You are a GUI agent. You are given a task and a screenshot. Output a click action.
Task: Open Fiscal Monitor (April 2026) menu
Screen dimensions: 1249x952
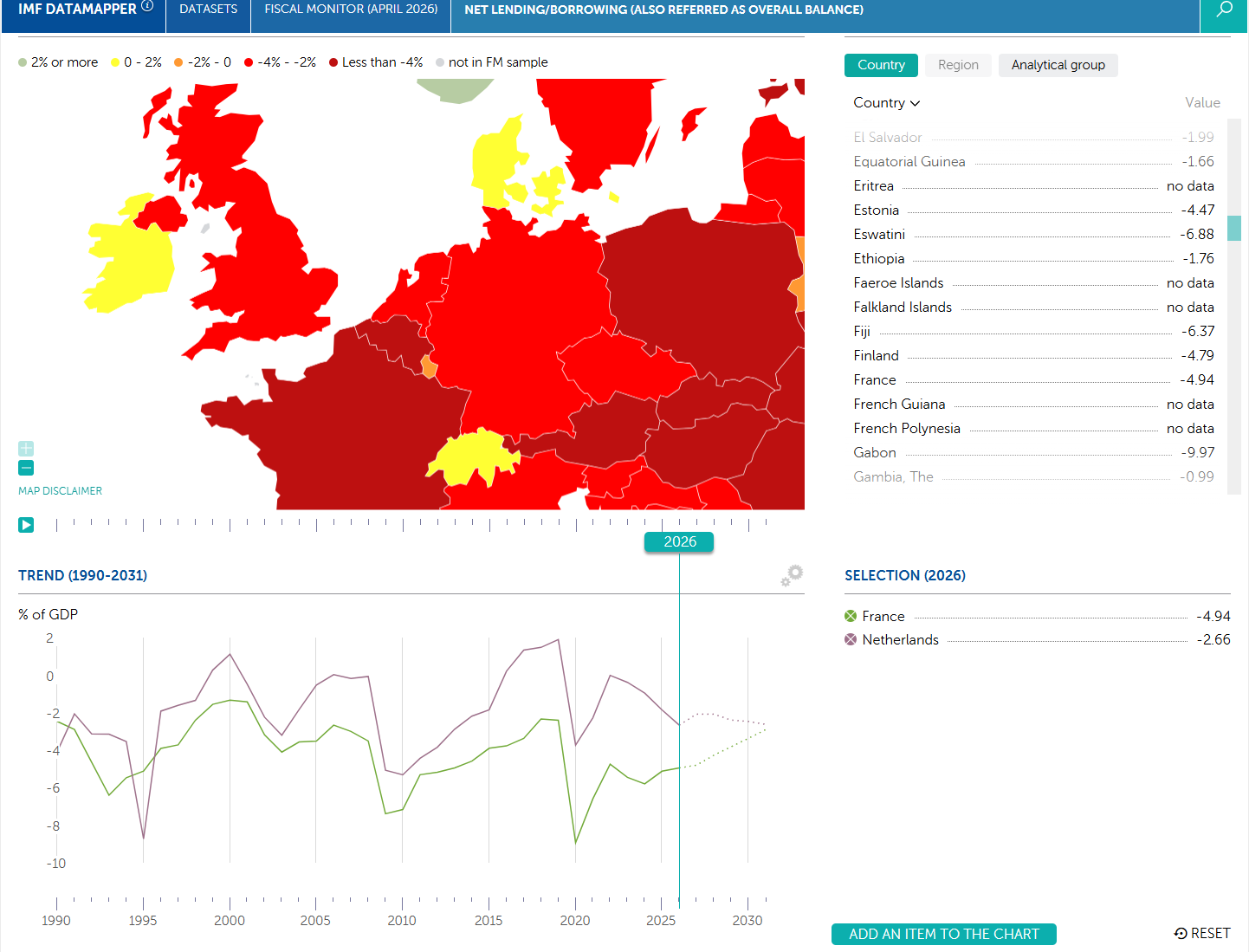(351, 10)
